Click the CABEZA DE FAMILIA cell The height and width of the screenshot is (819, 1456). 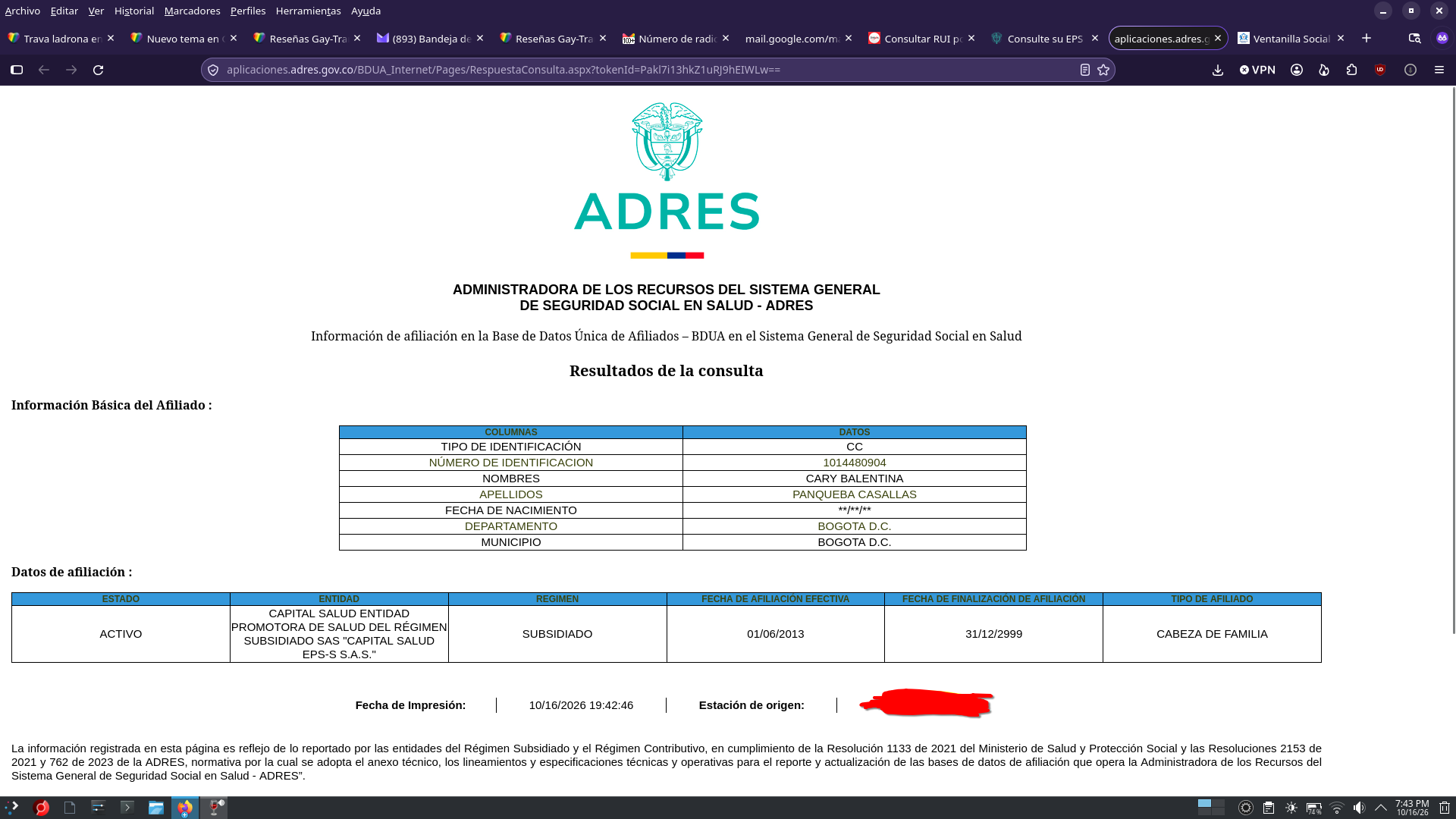point(1212,634)
